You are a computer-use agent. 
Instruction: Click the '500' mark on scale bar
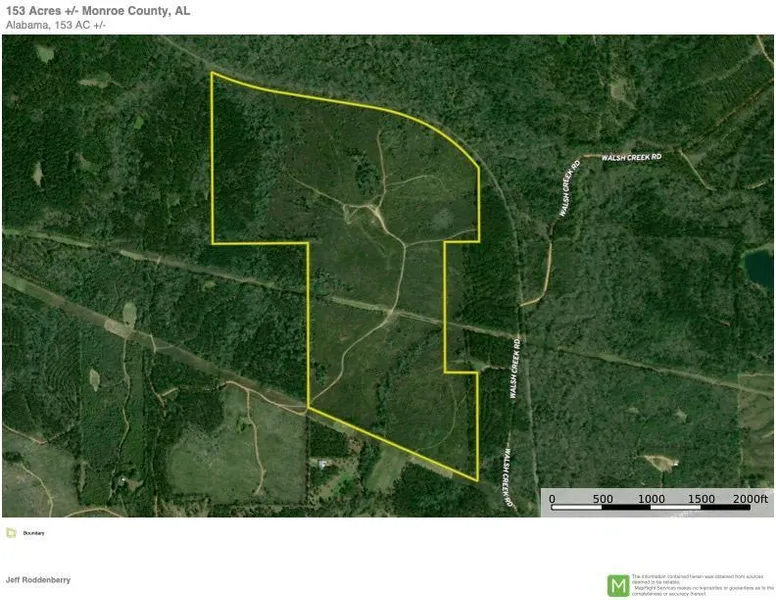tap(603, 498)
